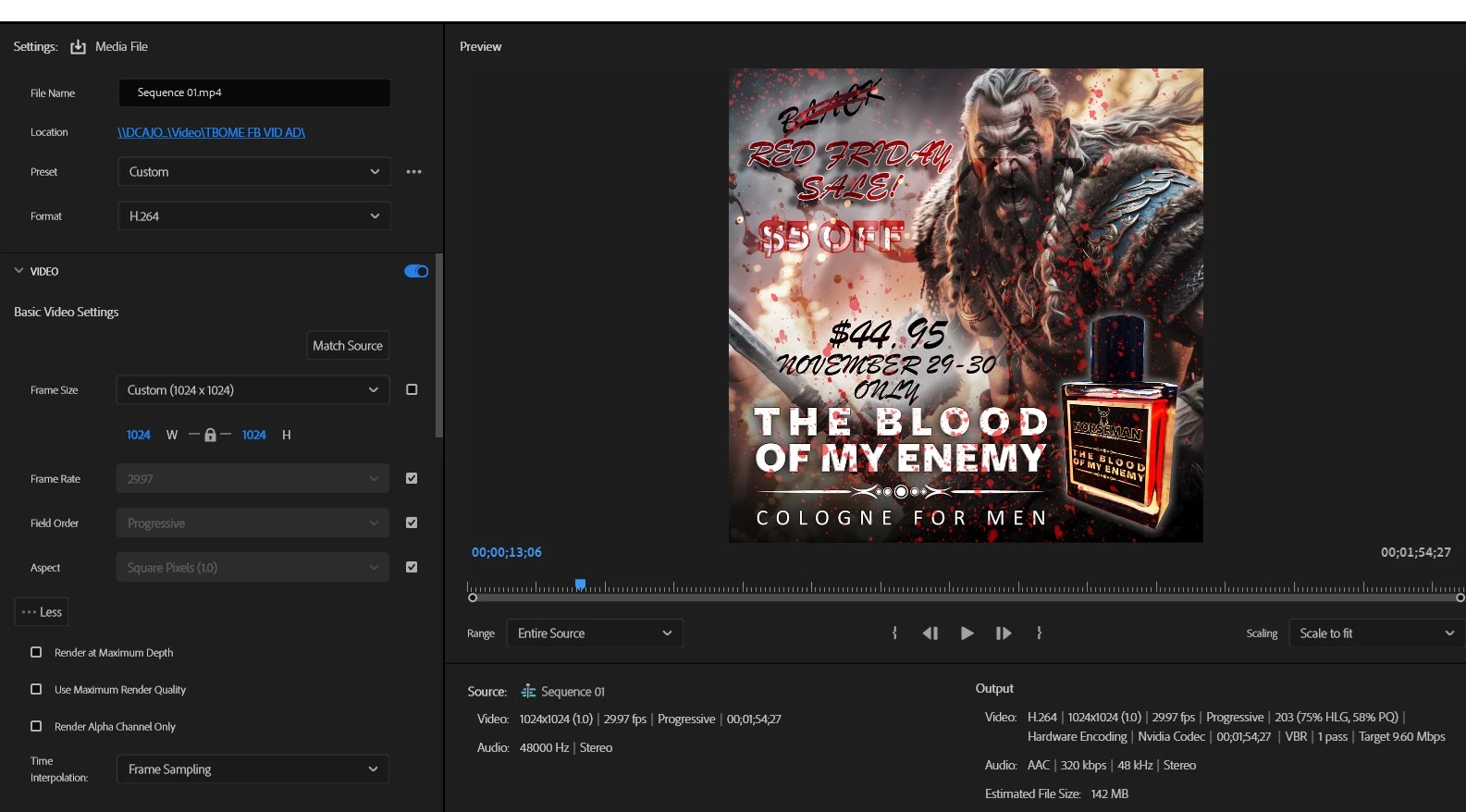Click the Preview panel title

(481, 47)
